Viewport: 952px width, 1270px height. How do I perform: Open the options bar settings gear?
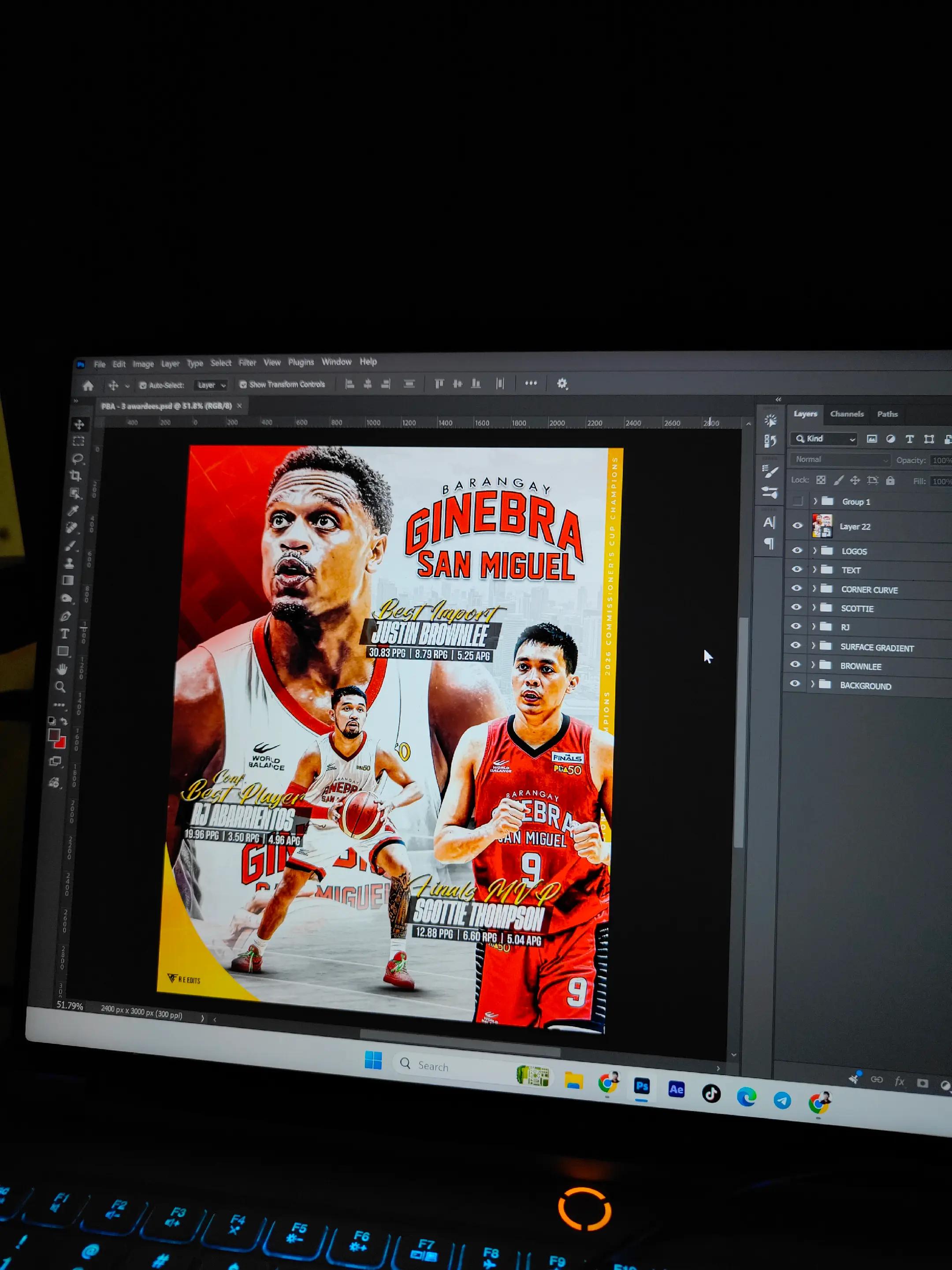tap(562, 384)
